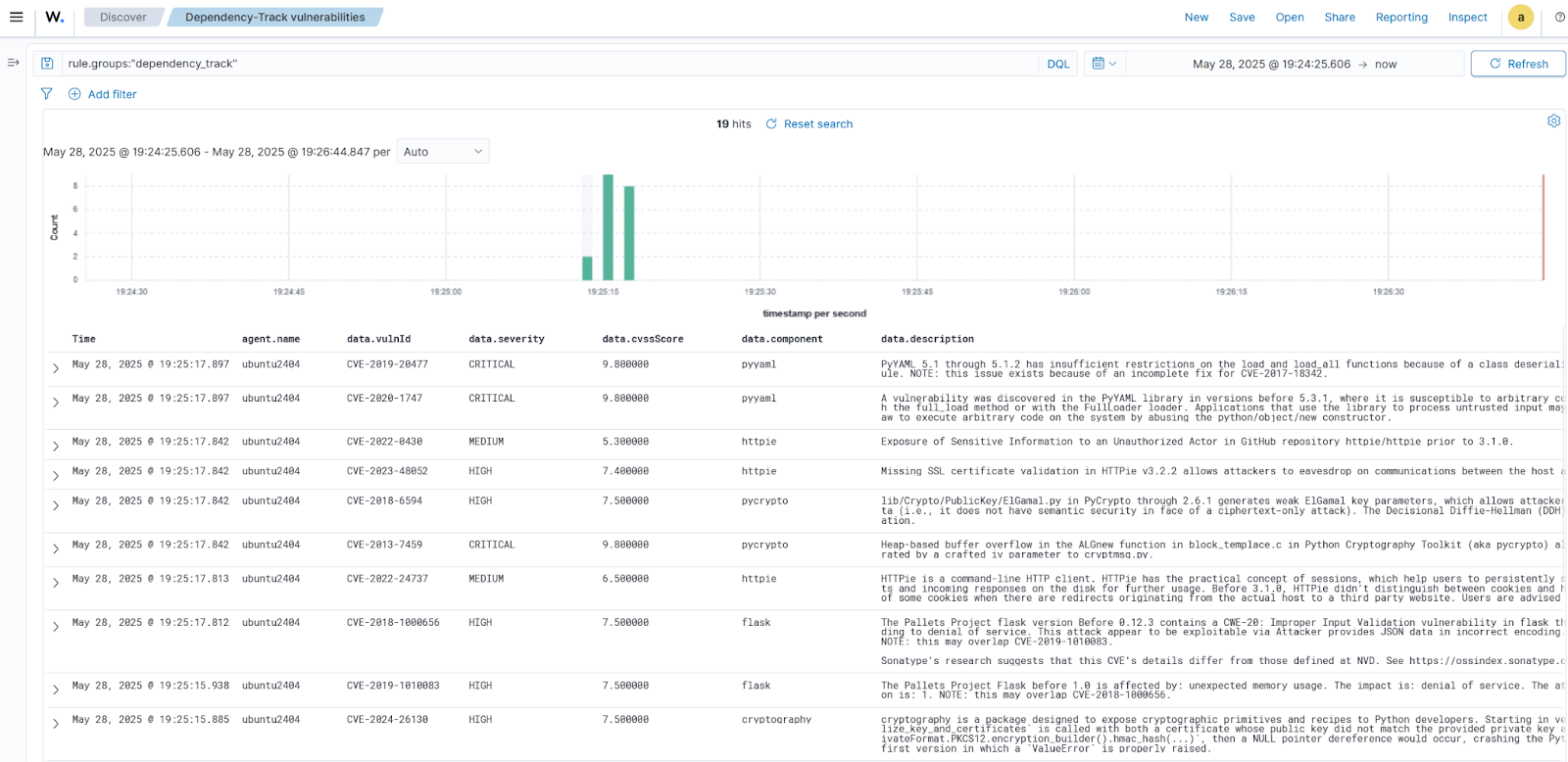Expand row for CVE-2023-48052
The image size is (1568, 762).
tap(56, 475)
